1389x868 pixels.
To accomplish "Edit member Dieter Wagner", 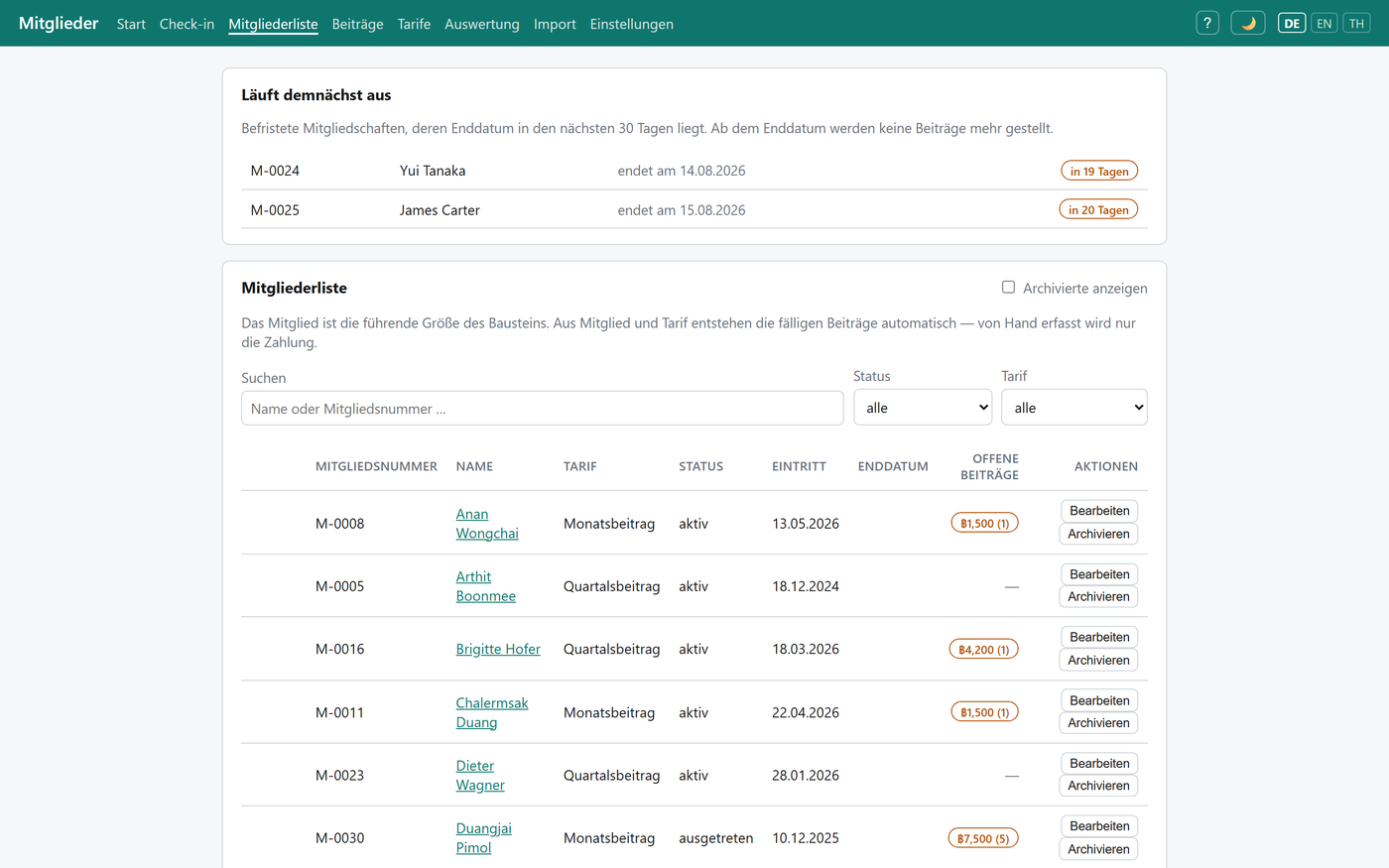I will click(1099, 763).
